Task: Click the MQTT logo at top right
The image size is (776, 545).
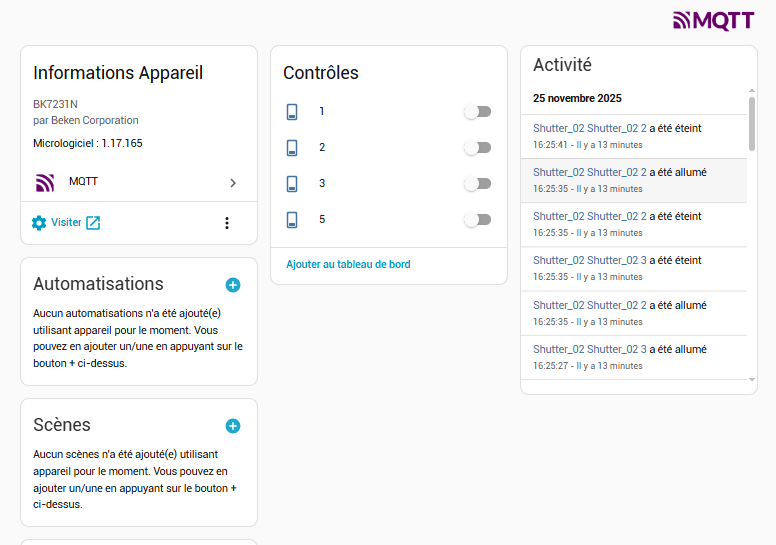Action: pyautogui.click(x=713, y=20)
